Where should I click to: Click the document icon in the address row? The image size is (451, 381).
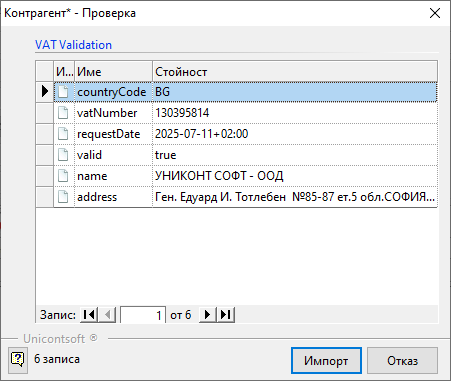(x=63, y=197)
